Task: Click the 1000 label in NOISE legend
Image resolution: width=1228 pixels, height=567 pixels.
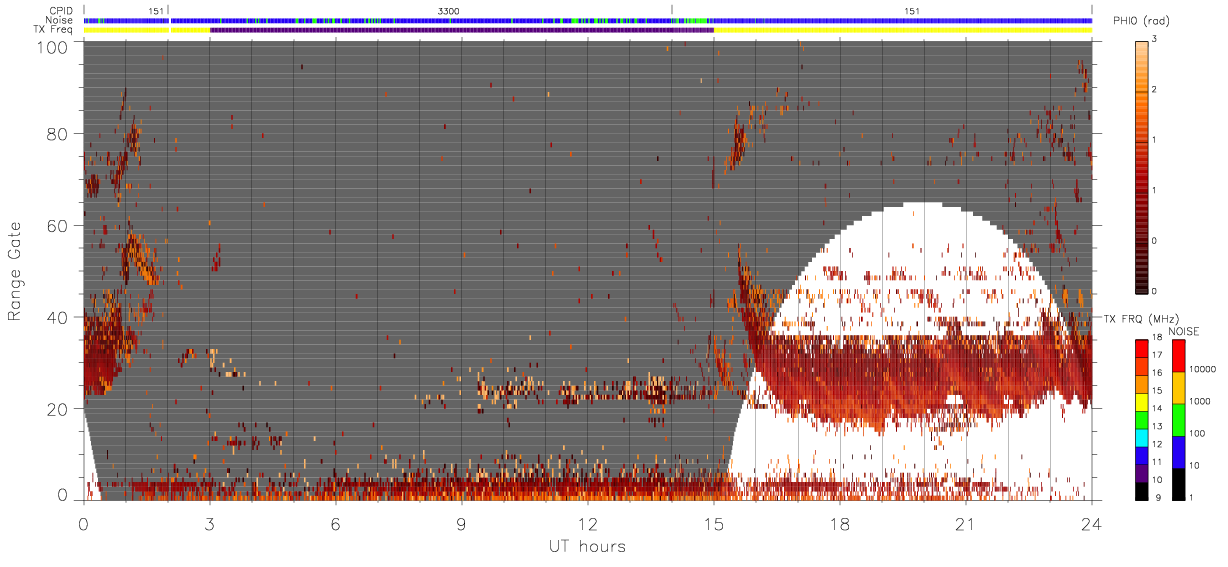Action: click(x=1201, y=400)
